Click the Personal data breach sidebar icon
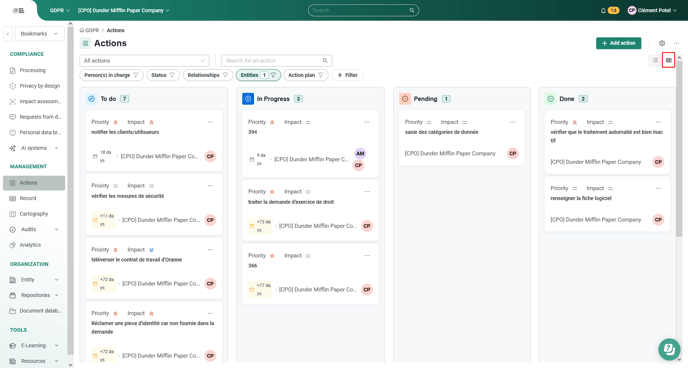Screen dimensions: 688x368 pos(12,132)
